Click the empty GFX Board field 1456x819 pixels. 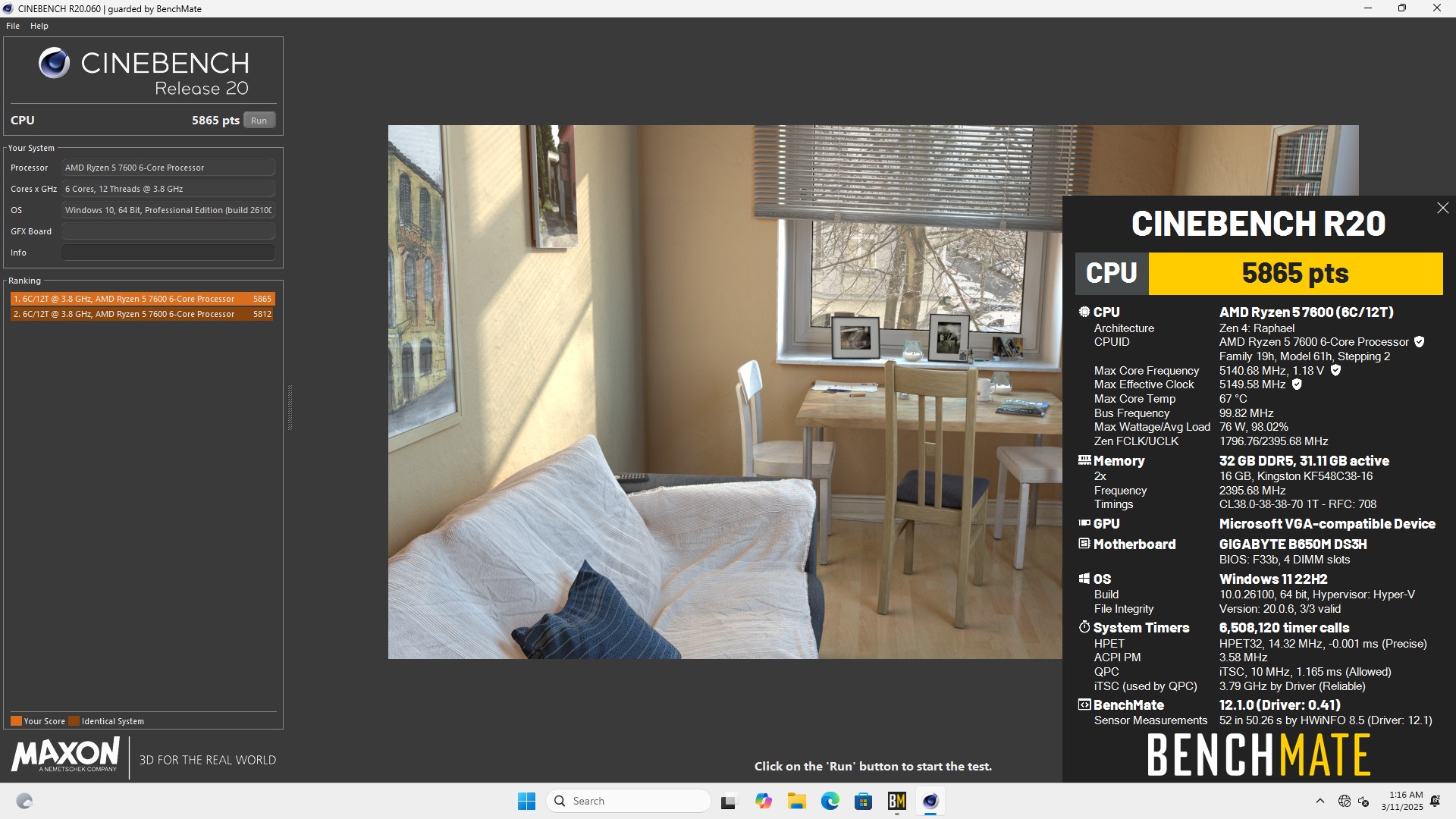(168, 231)
